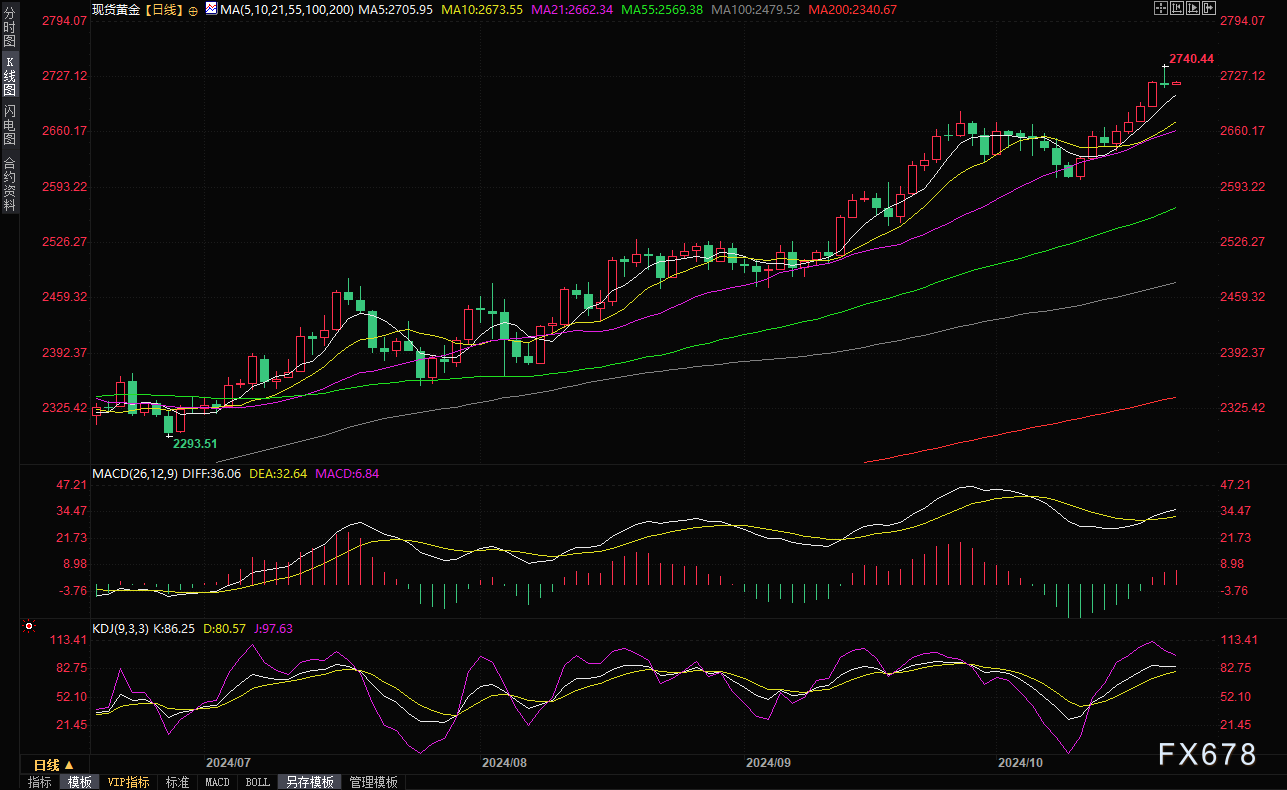Click 另存模板 to save template
This screenshot has width=1287, height=790.
tap(307, 782)
